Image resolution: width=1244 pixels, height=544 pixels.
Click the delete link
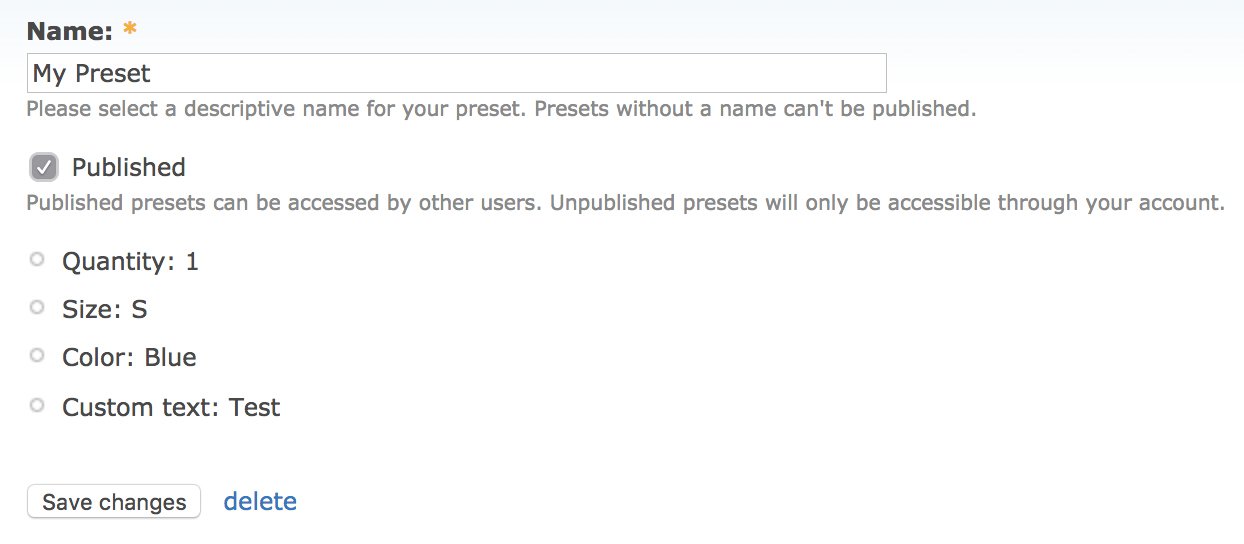point(260,501)
